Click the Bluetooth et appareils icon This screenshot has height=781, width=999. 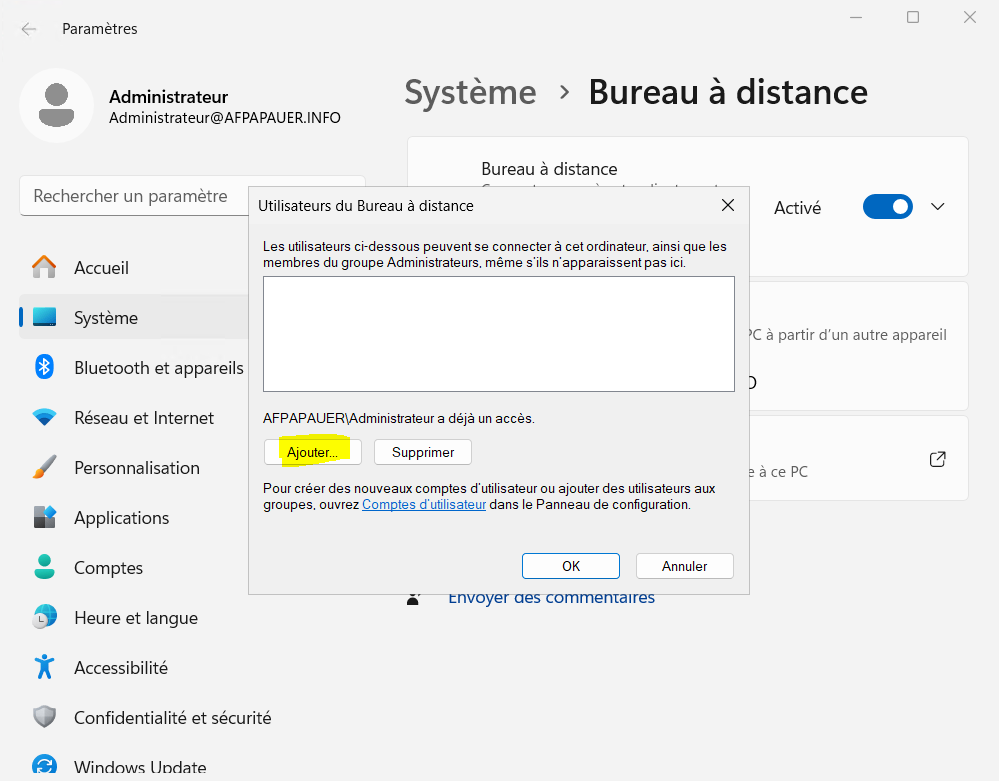coord(44,367)
